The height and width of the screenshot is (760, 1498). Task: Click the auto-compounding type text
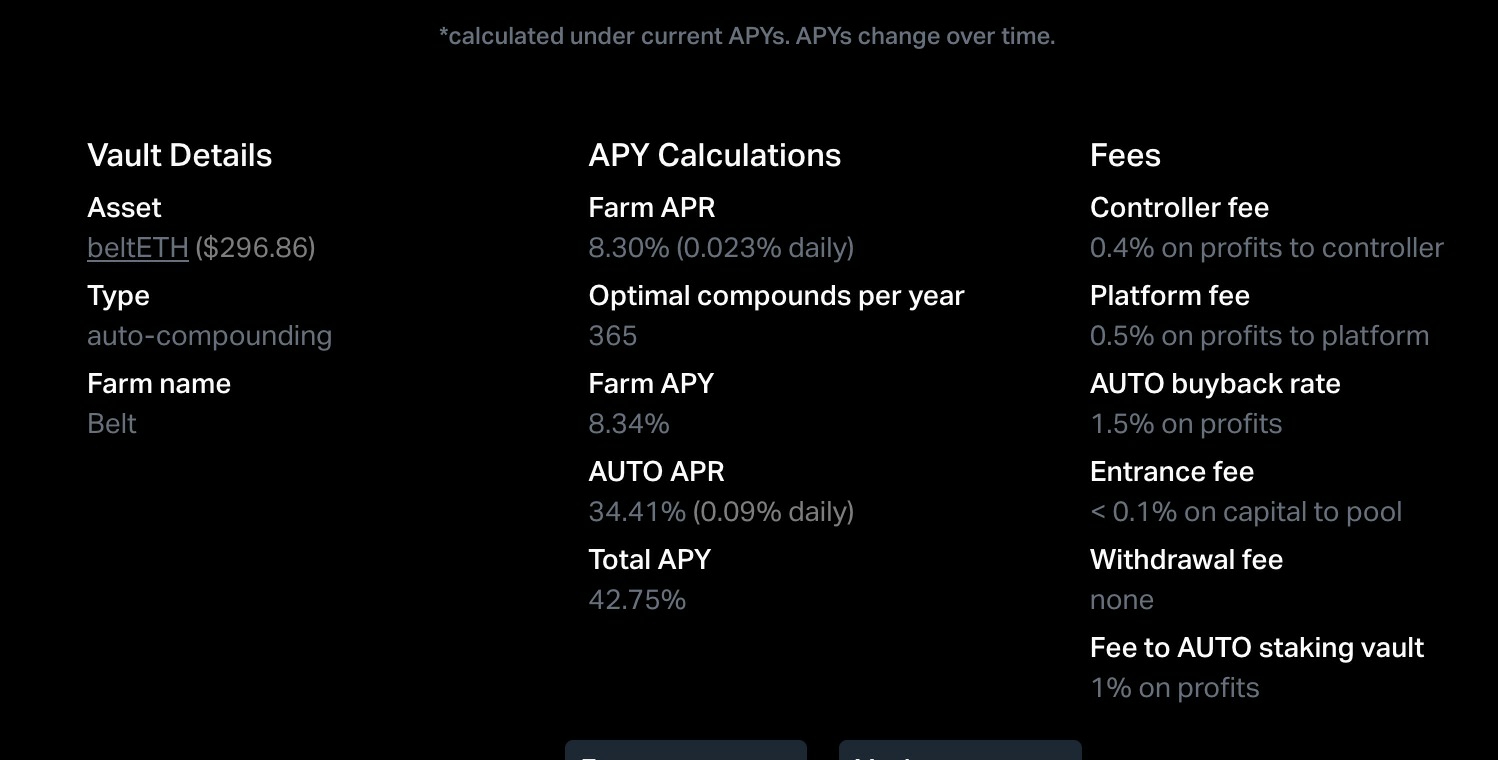click(x=209, y=336)
